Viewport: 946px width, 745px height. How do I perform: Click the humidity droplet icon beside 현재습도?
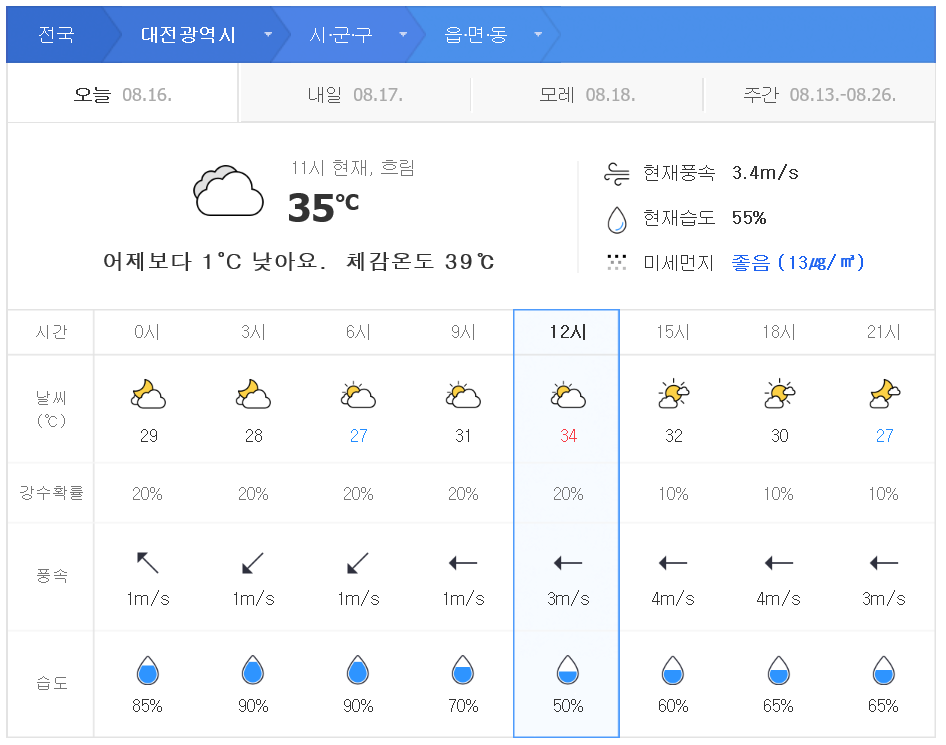click(617, 218)
